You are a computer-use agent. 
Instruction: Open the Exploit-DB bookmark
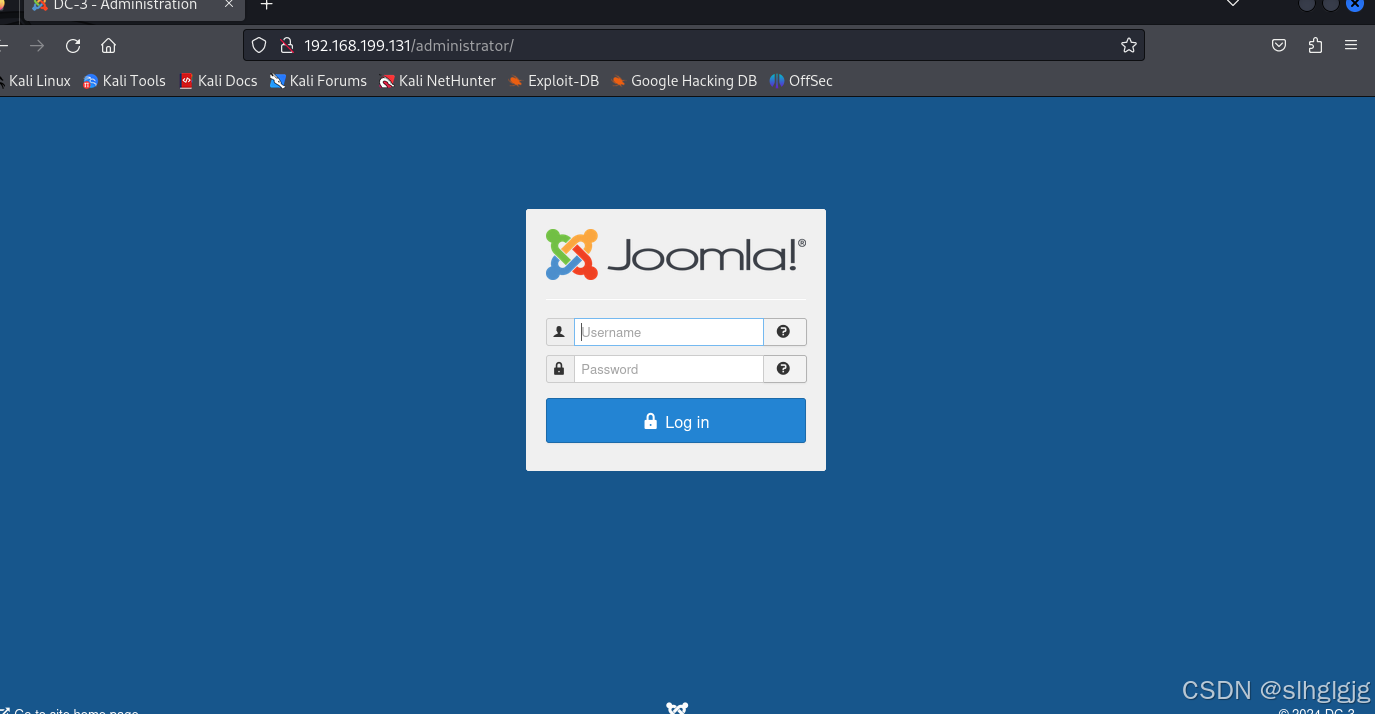pyautogui.click(x=554, y=81)
